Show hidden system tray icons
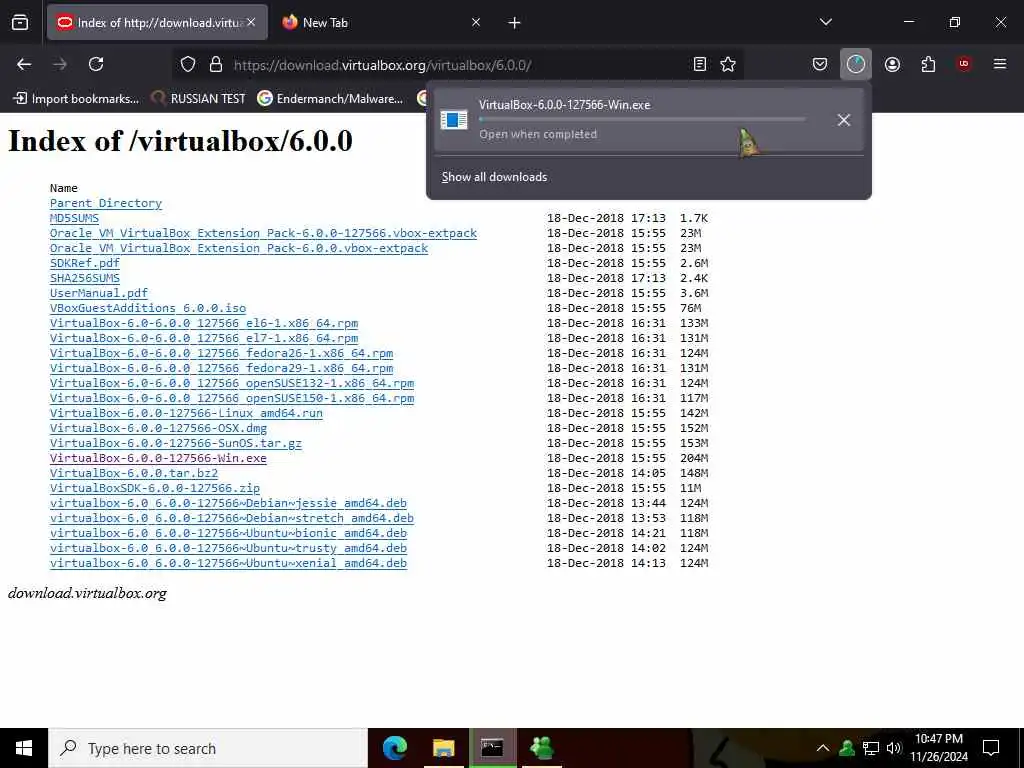The width and height of the screenshot is (1024, 768). tap(823, 748)
